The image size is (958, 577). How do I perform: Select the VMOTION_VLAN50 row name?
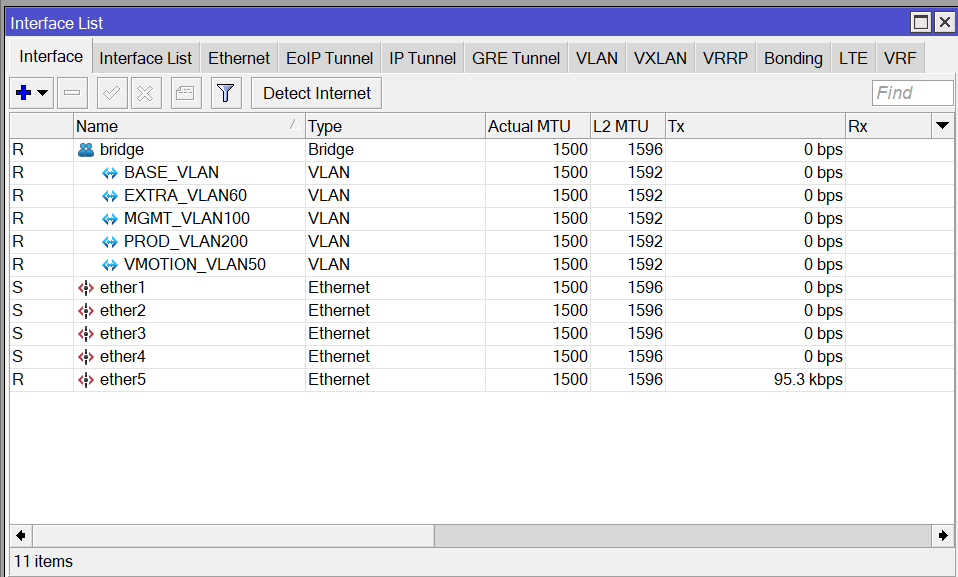click(195, 265)
